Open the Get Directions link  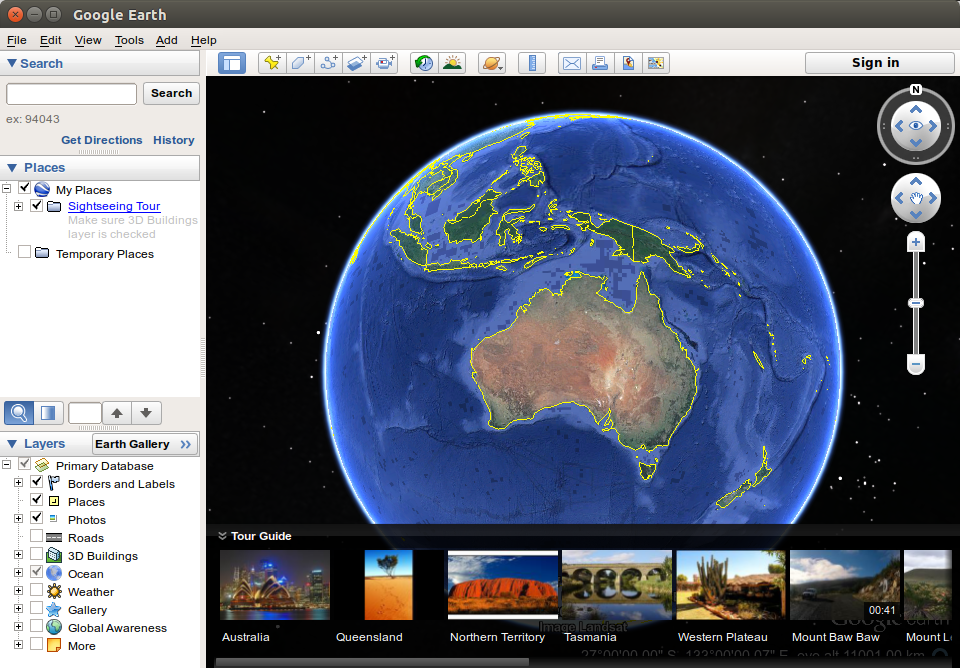point(101,140)
